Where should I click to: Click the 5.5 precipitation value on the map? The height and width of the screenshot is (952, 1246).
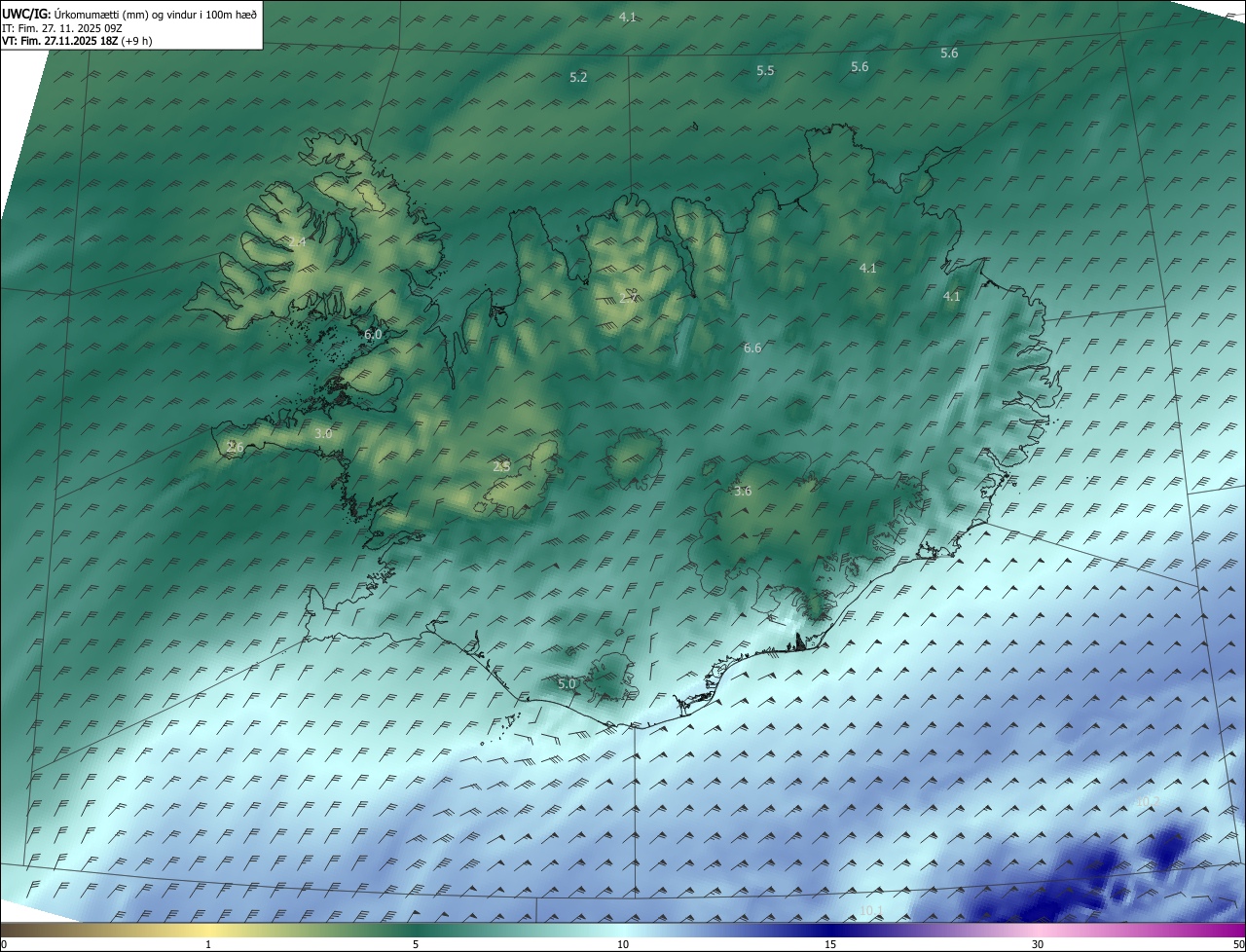coord(765,71)
